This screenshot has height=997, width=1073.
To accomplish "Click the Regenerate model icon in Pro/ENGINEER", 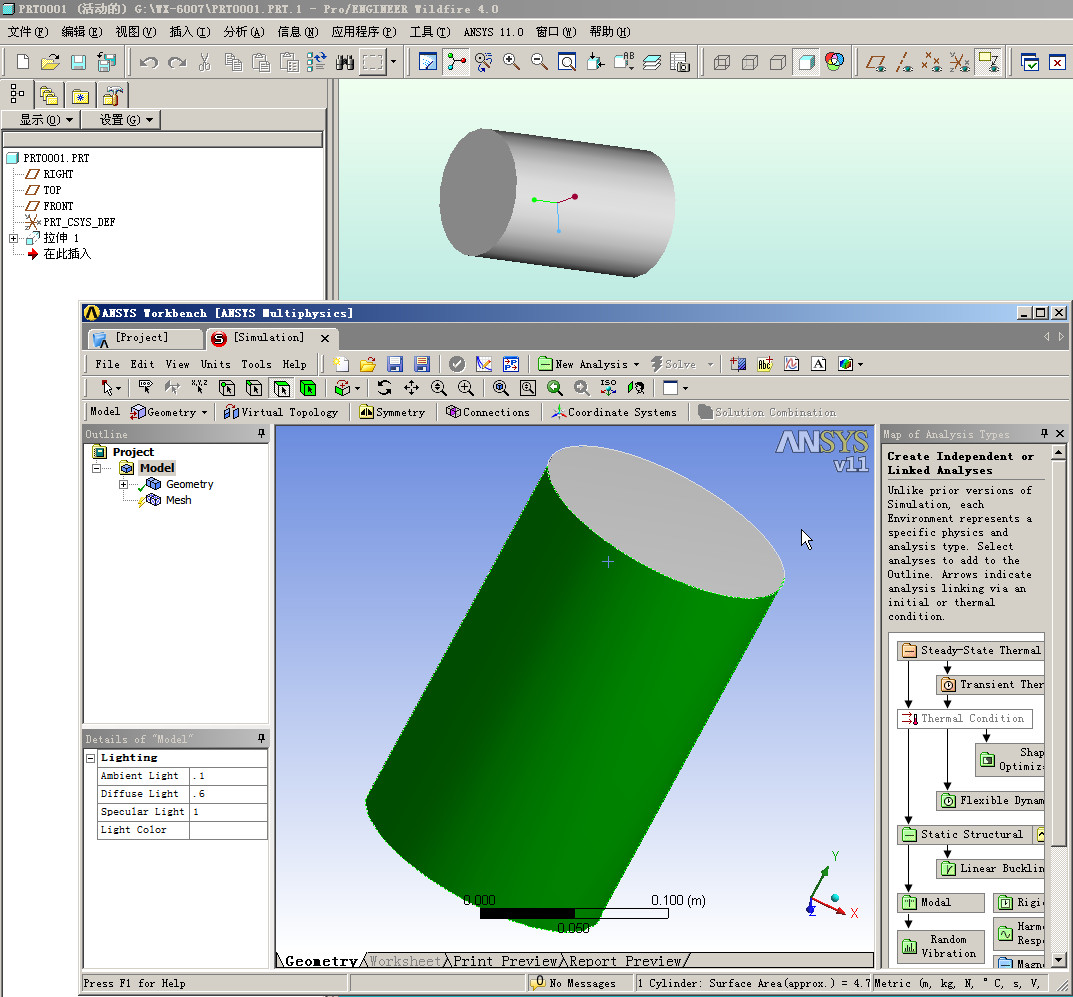I will tap(316, 62).
